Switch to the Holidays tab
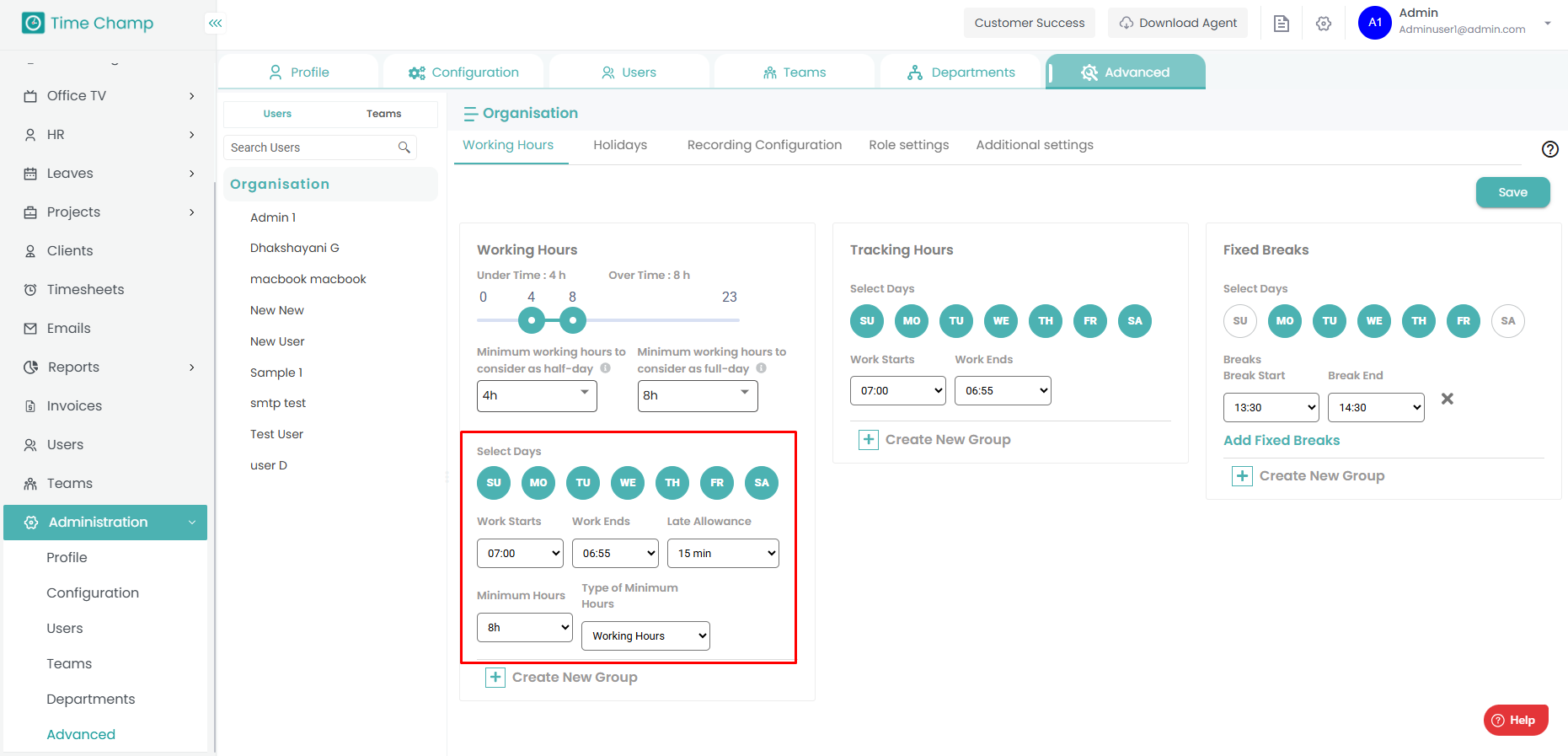1568x756 pixels. click(620, 145)
